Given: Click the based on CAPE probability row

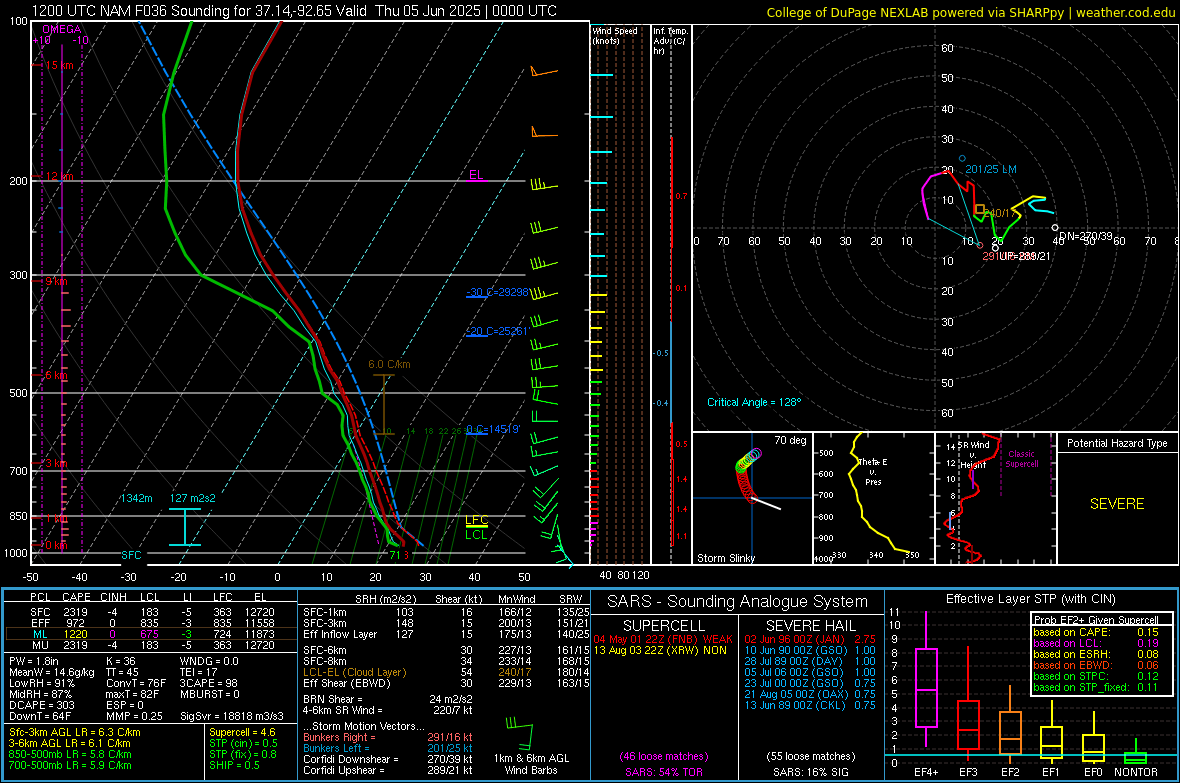Looking at the screenshot, I should (x=1096, y=632).
